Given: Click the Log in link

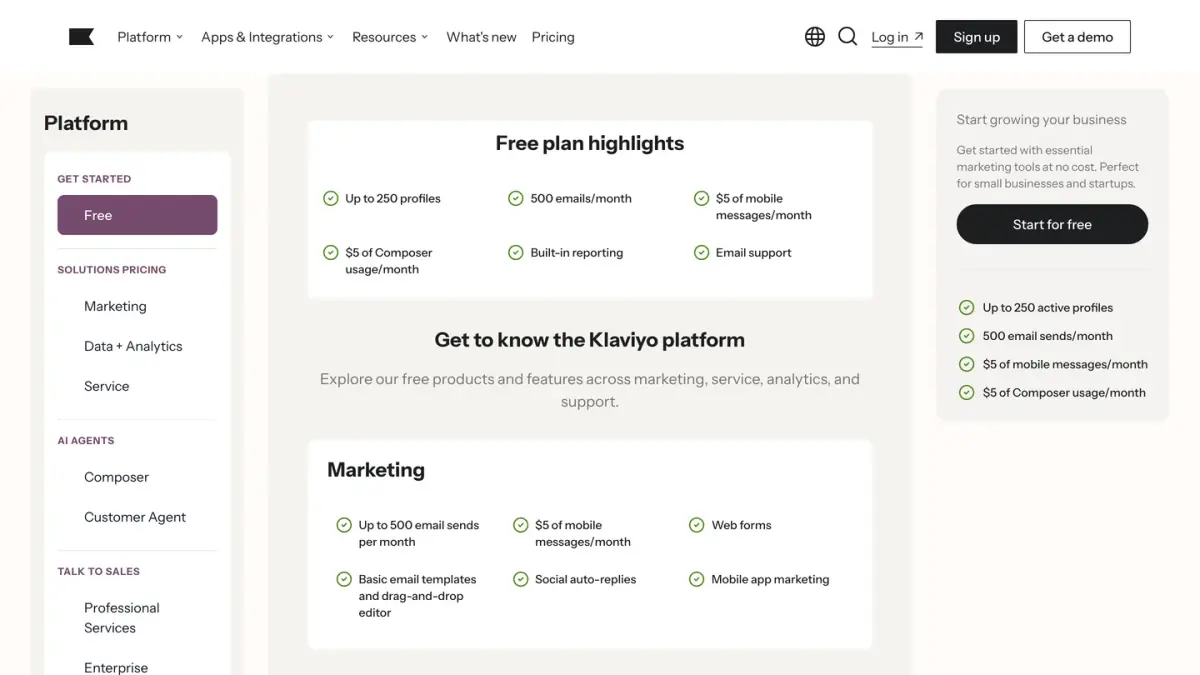Looking at the screenshot, I should pos(897,37).
